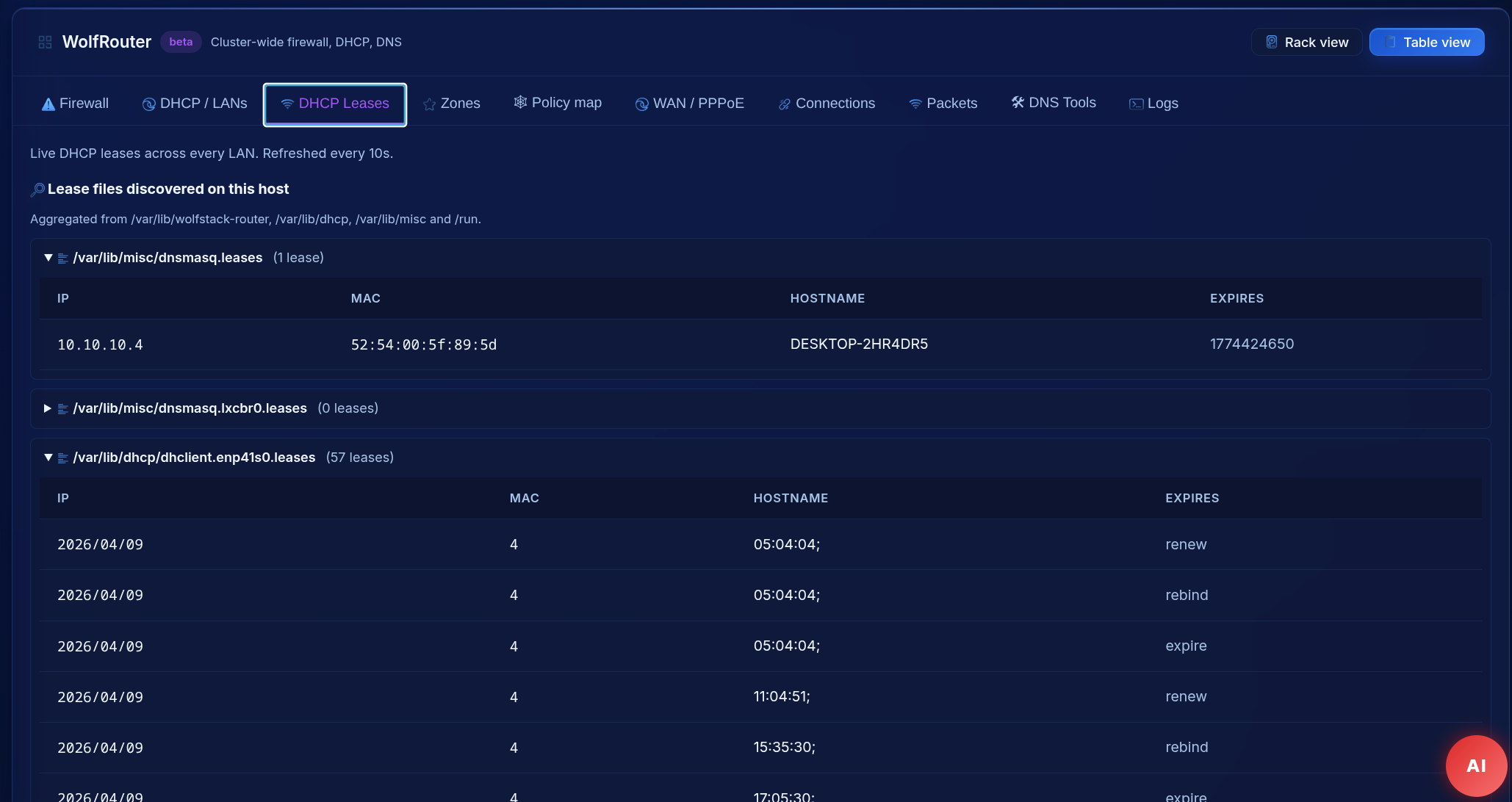Screen dimensions: 1512x802
Task: Click the WolfRouter grid icon
Action: tap(45, 43)
